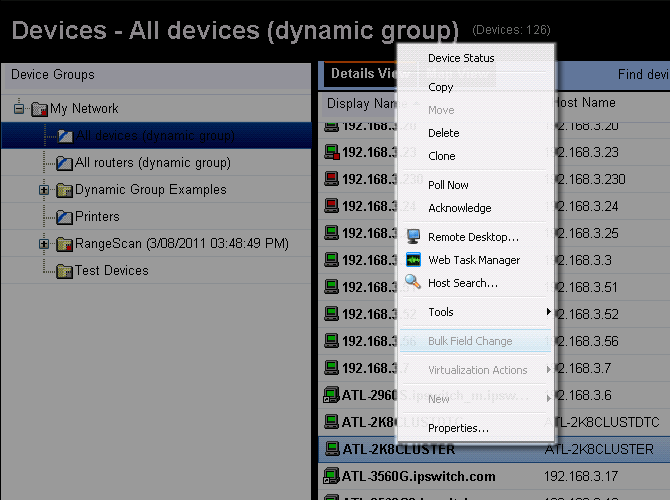Sort by the Host Name column header

pos(583,103)
